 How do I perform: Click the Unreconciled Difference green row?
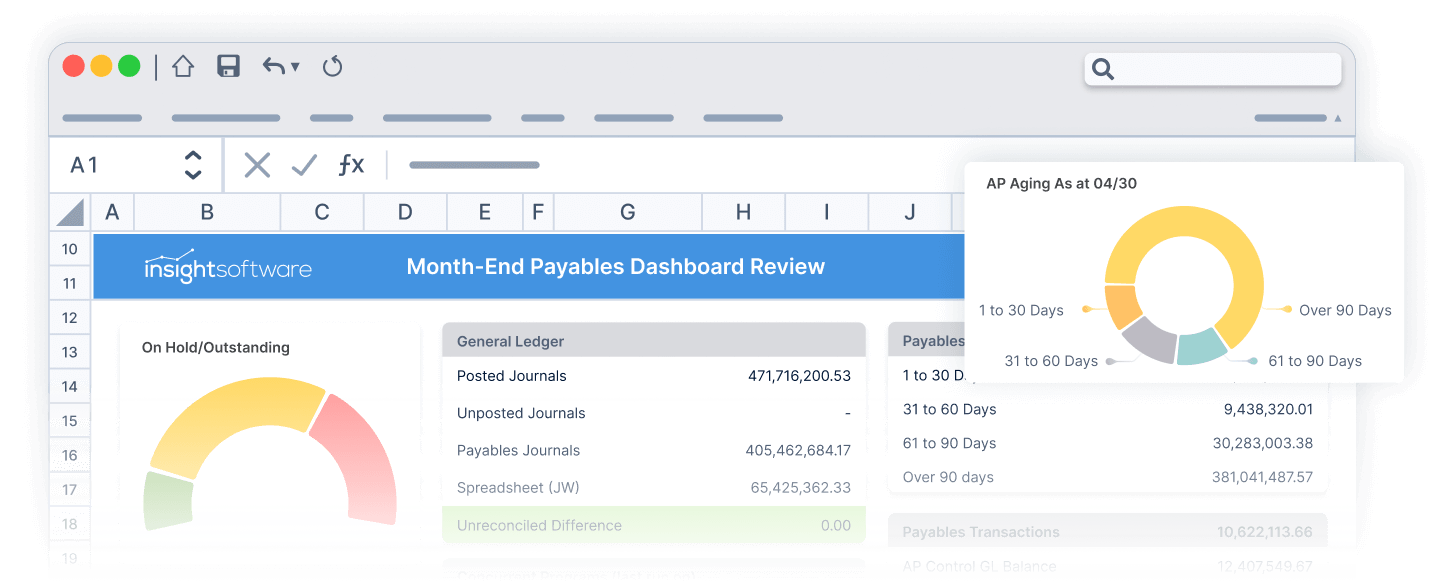tap(653, 525)
